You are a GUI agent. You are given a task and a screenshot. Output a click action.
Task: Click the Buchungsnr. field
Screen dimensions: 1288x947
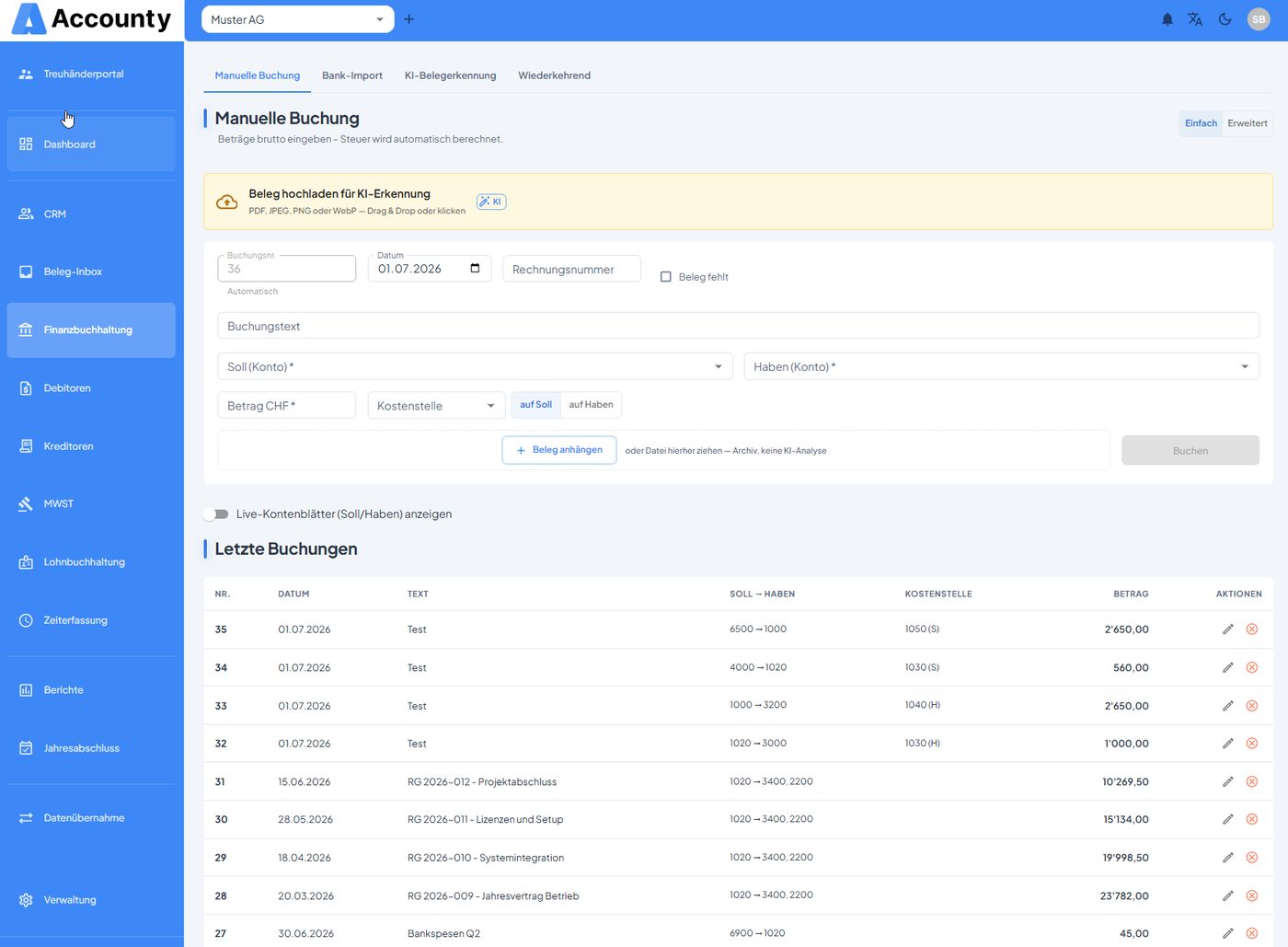click(x=287, y=269)
